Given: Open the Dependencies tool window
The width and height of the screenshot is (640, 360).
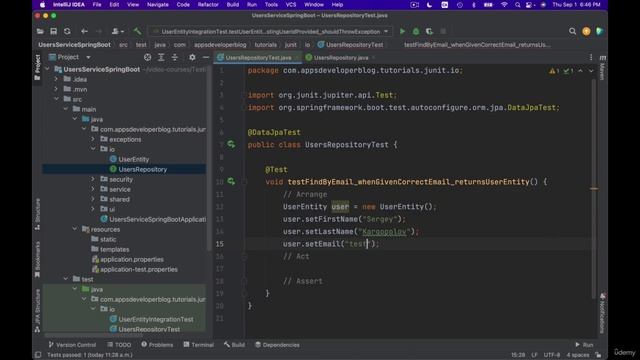Looking at the screenshot, I should pos(277,345).
